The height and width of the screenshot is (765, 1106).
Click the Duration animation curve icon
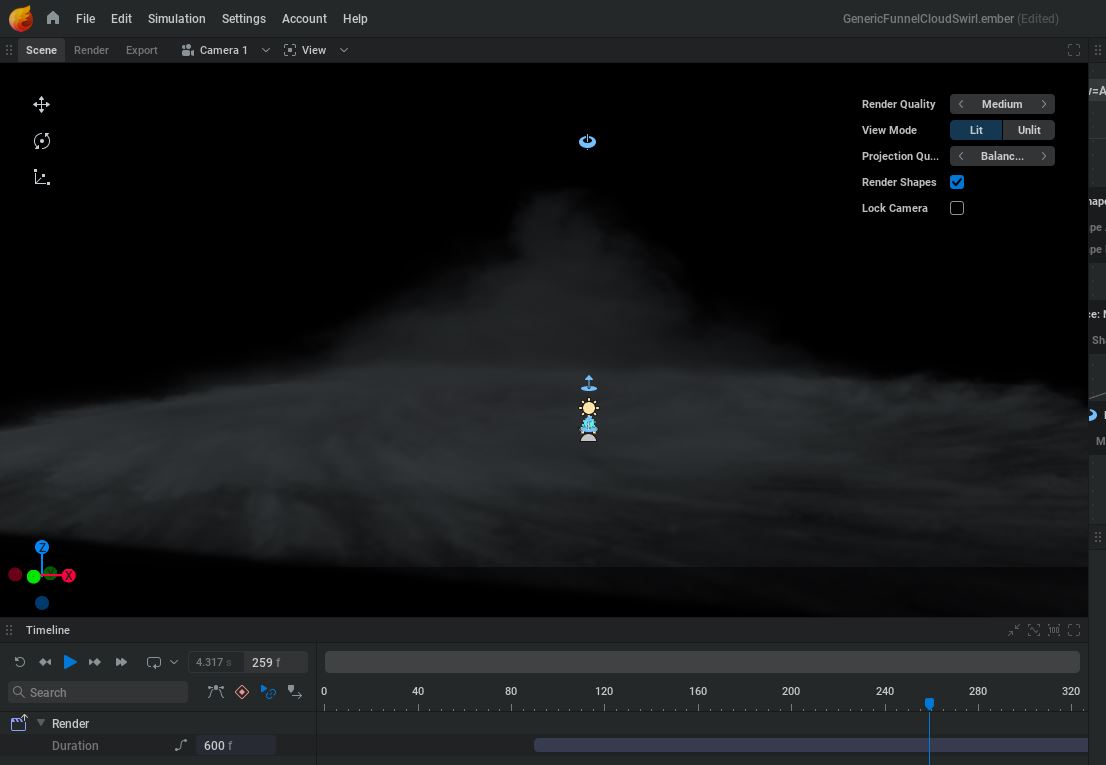181,745
